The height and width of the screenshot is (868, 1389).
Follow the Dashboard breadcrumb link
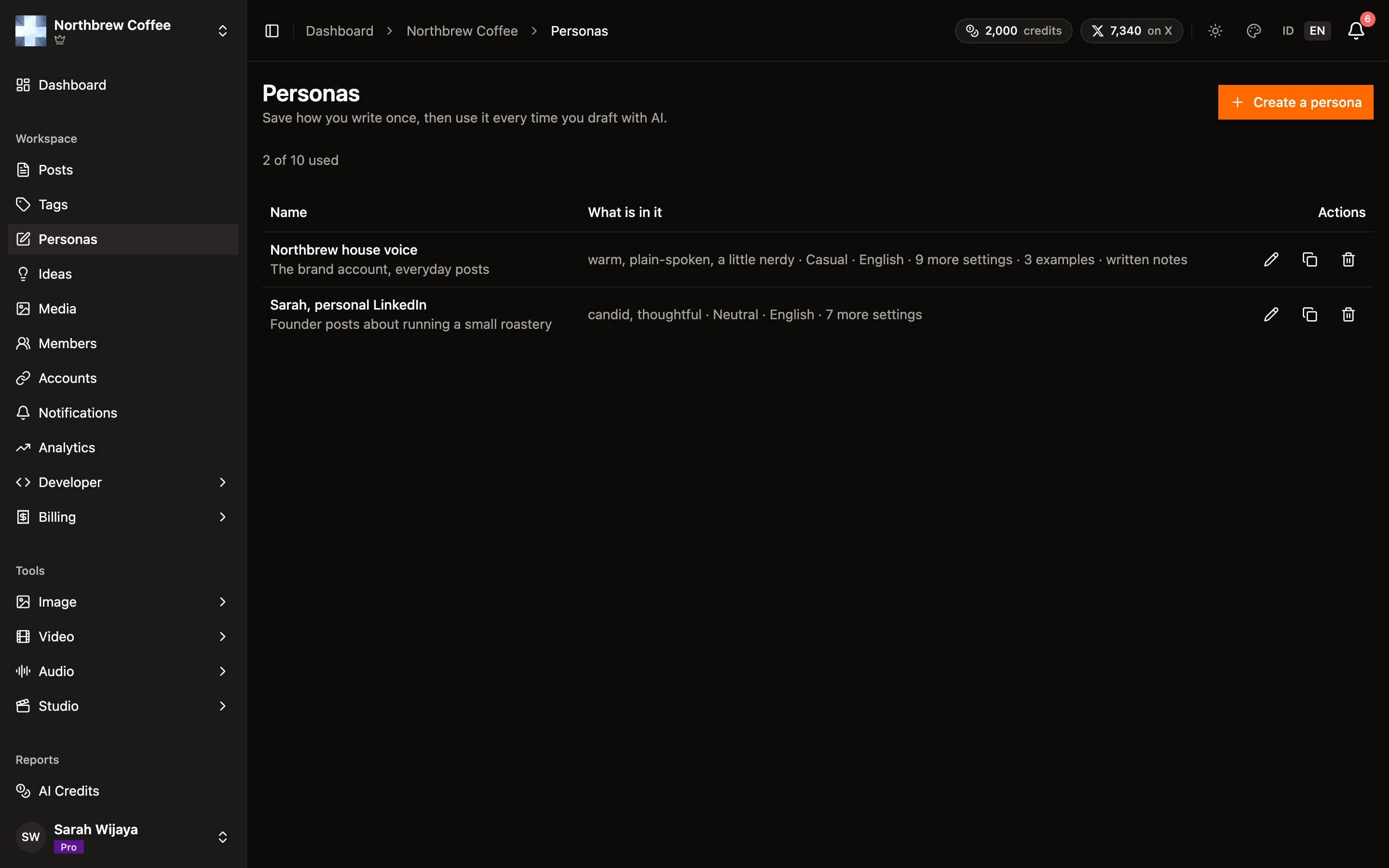pyautogui.click(x=339, y=31)
